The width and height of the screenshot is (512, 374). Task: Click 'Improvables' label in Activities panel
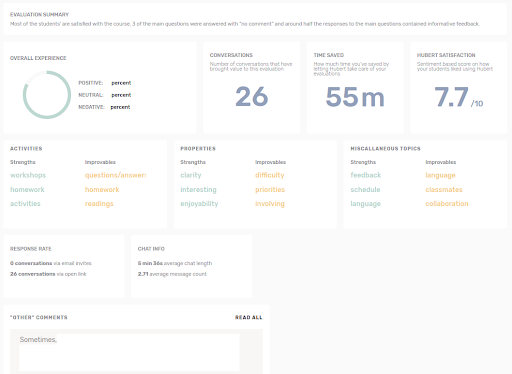point(100,162)
